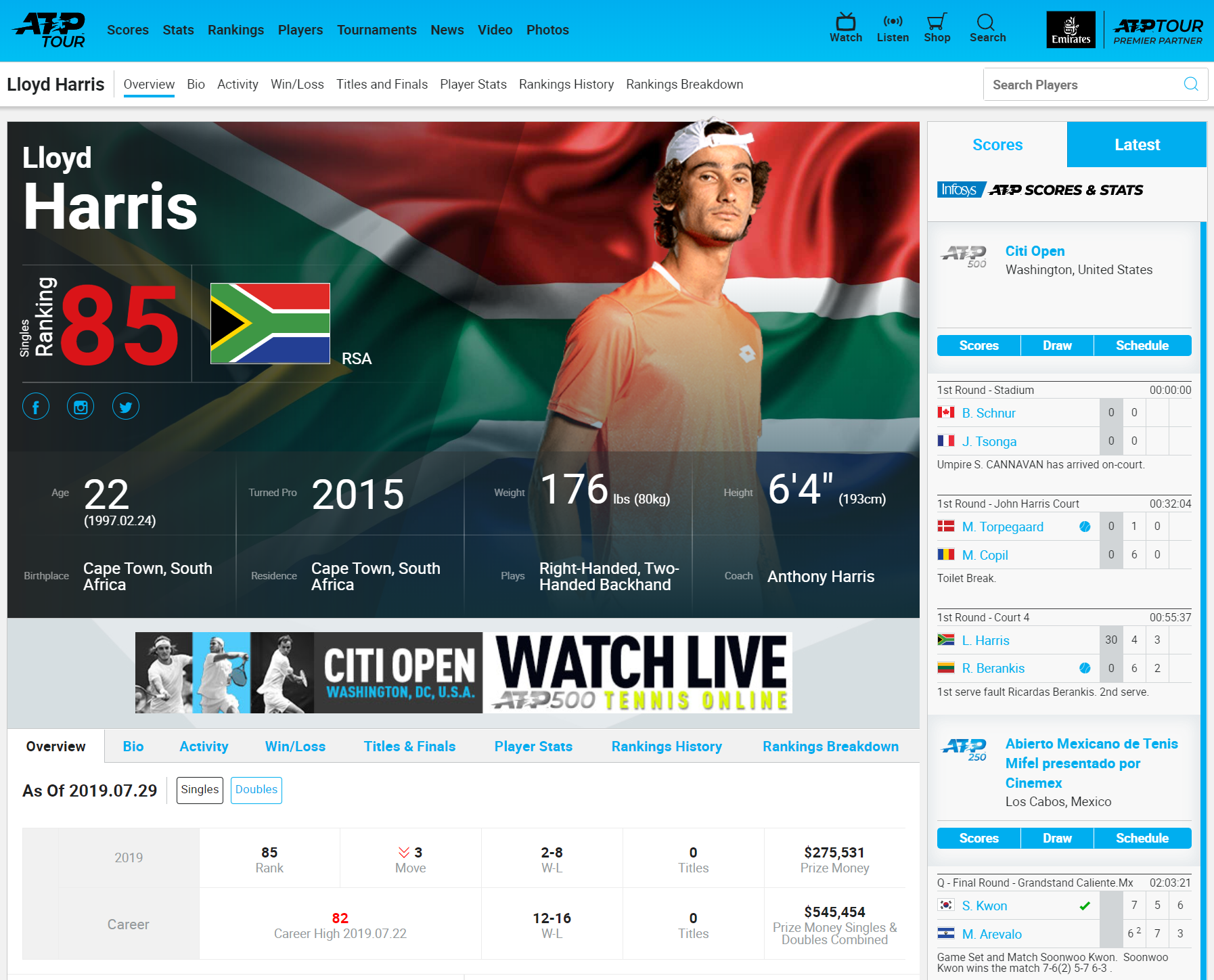The height and width of the screenshot is (980, 1214).
Task: Go to Rankings History in player sub-navigation
Action: click(x=566, y=84)
